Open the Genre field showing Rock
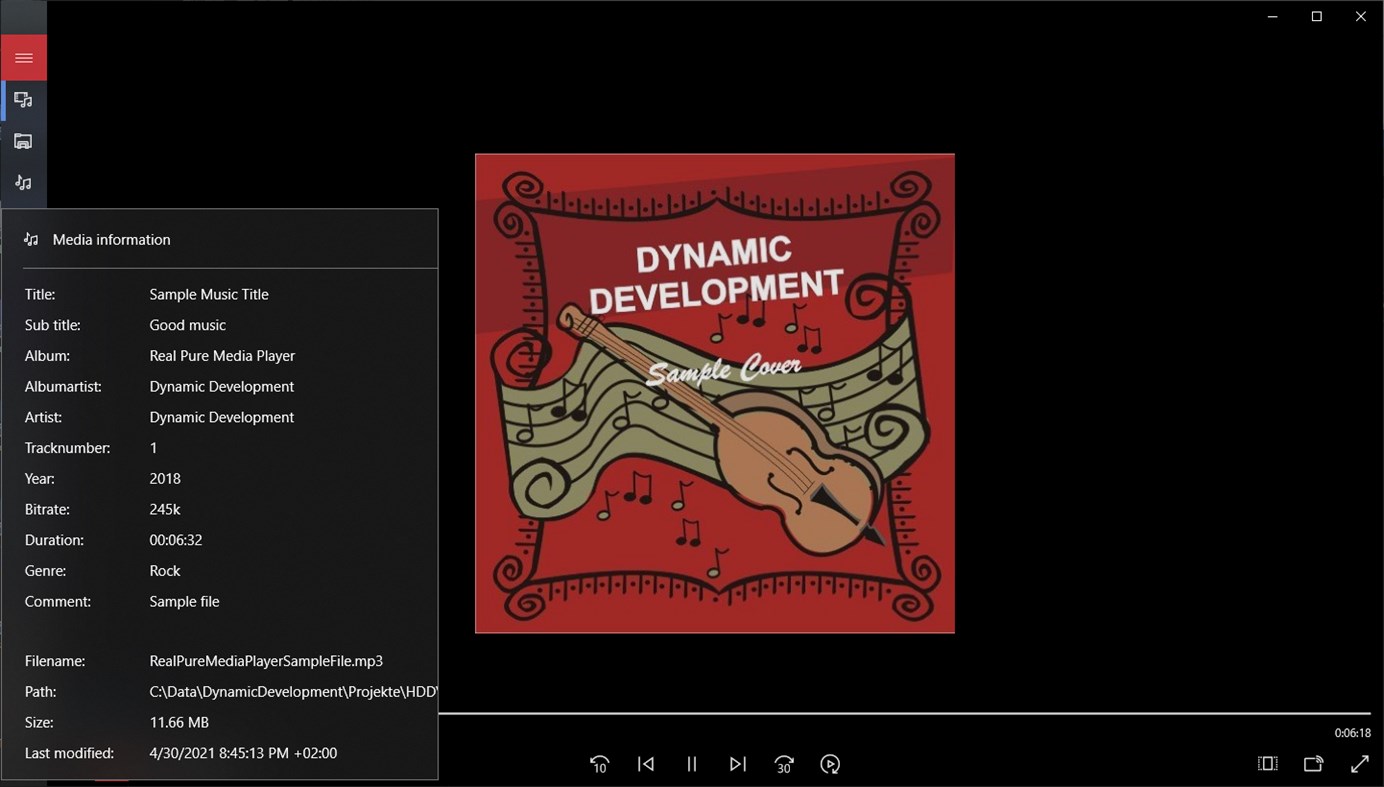 point(164,570)
